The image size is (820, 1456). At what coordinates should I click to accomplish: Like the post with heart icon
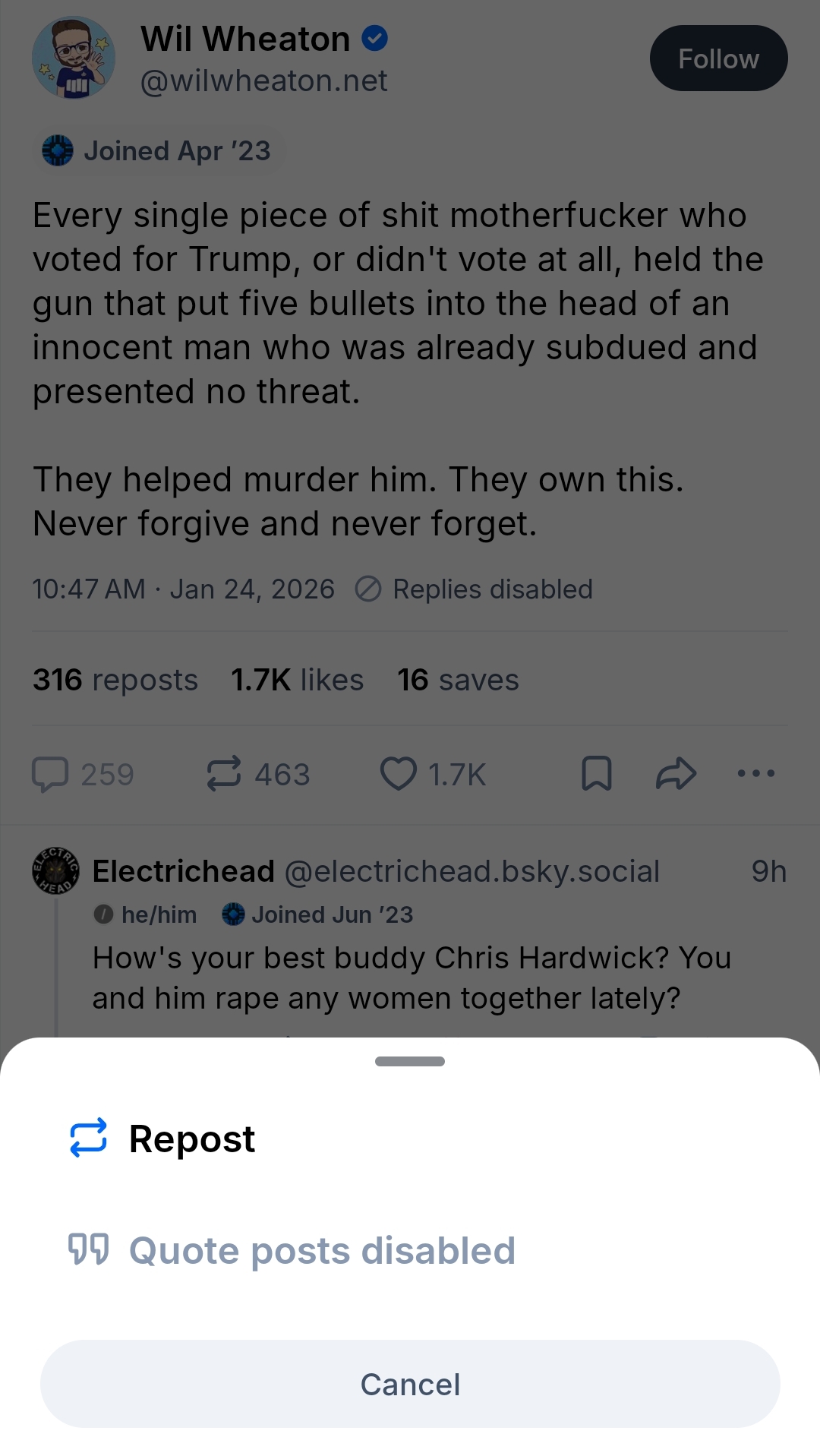pos(399,774)
